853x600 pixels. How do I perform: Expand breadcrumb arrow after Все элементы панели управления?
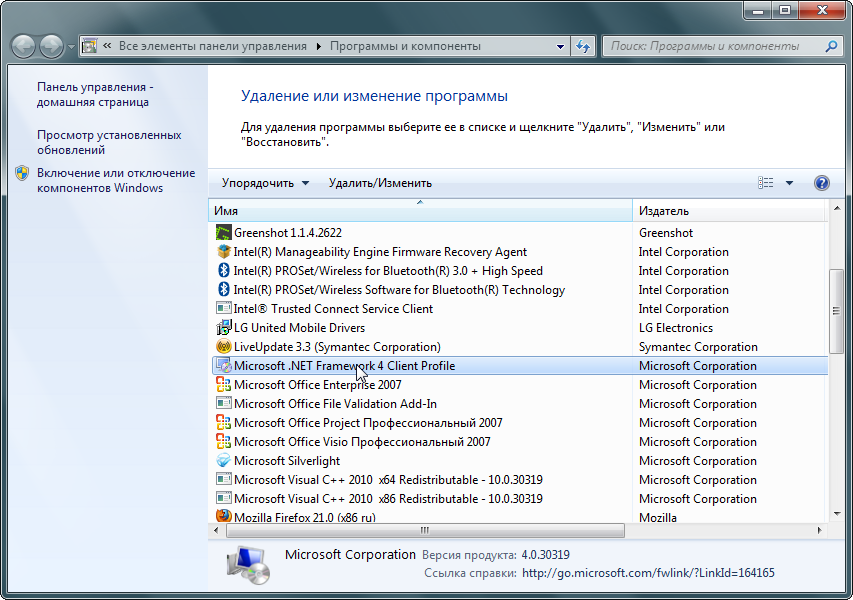319,46
